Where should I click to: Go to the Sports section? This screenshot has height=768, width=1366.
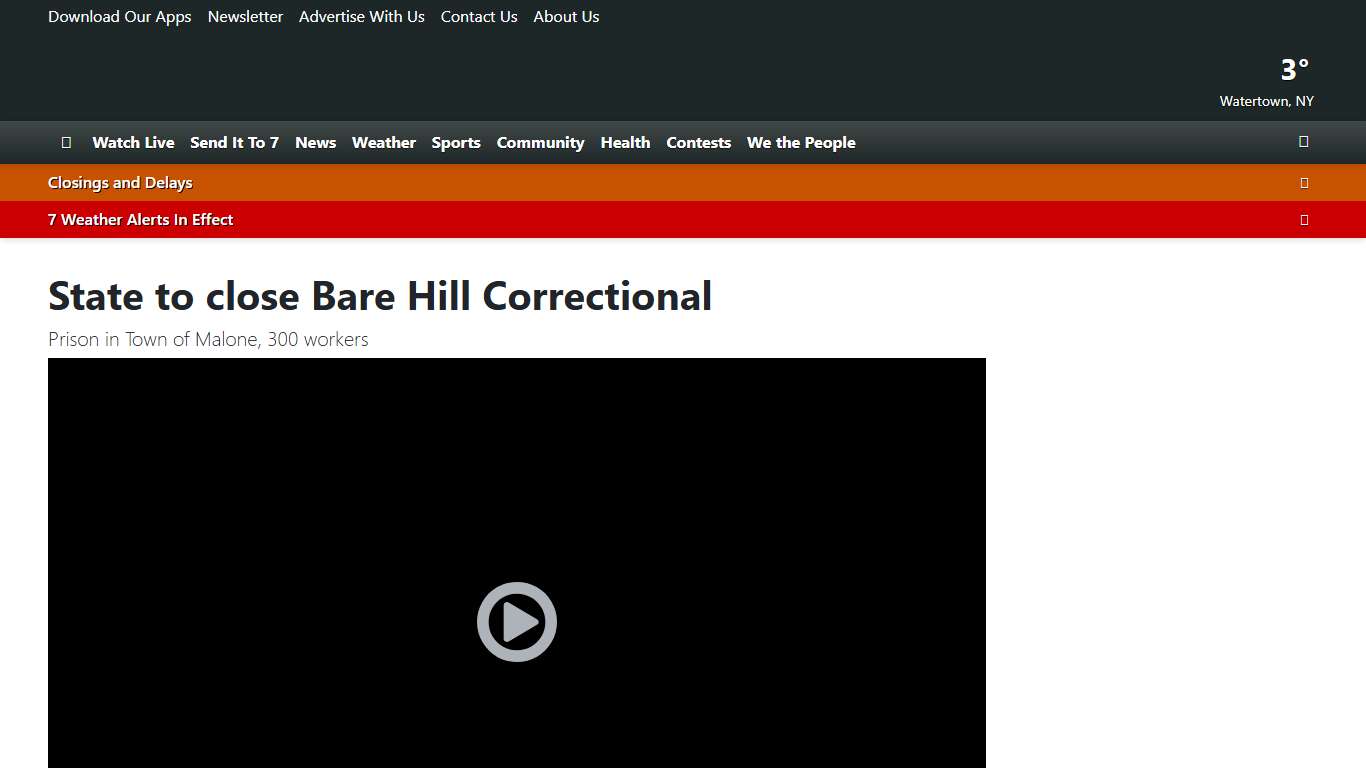(456, 142)
